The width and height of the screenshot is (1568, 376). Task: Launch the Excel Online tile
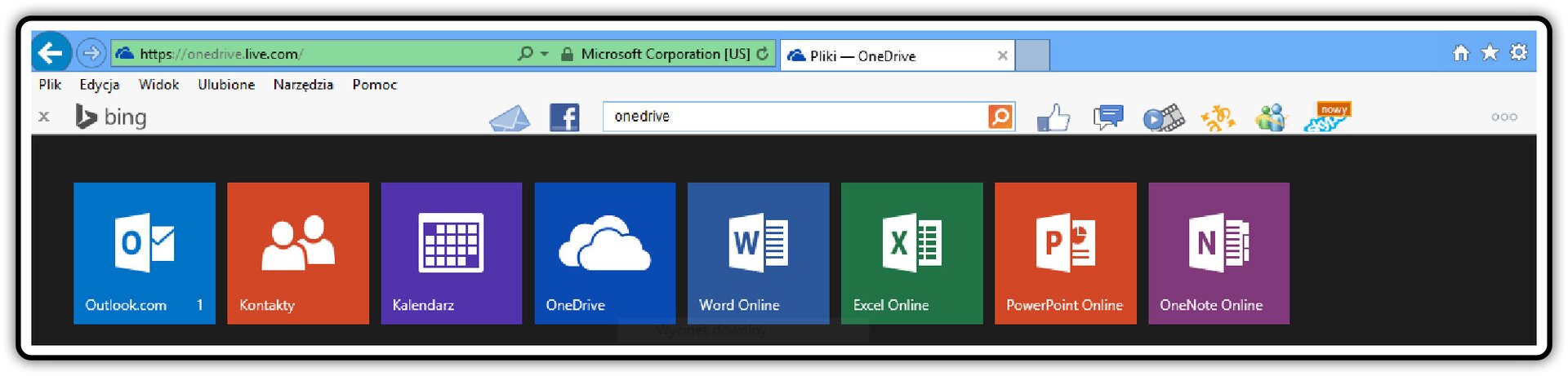point(912,254)
